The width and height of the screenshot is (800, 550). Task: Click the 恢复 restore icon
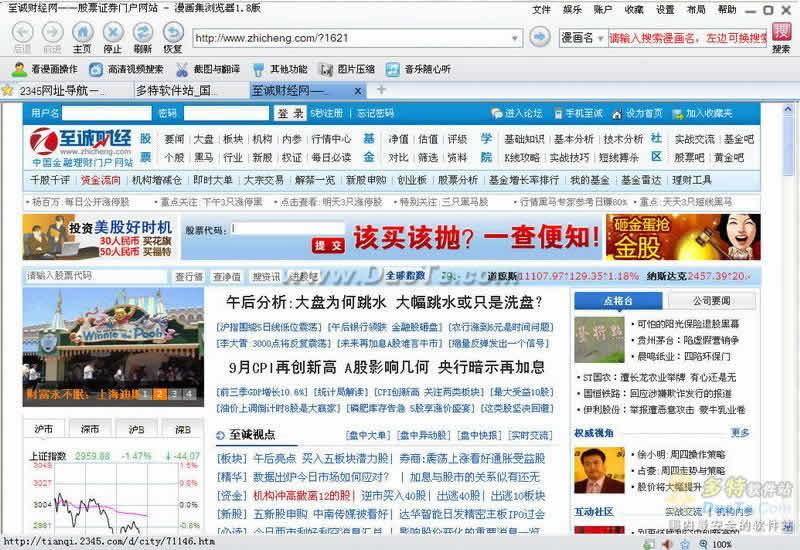point(173,35)
